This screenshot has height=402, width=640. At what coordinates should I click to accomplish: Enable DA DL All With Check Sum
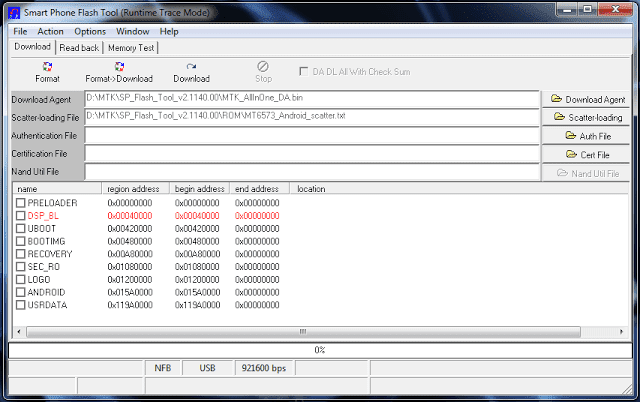[x=304, y=72]
